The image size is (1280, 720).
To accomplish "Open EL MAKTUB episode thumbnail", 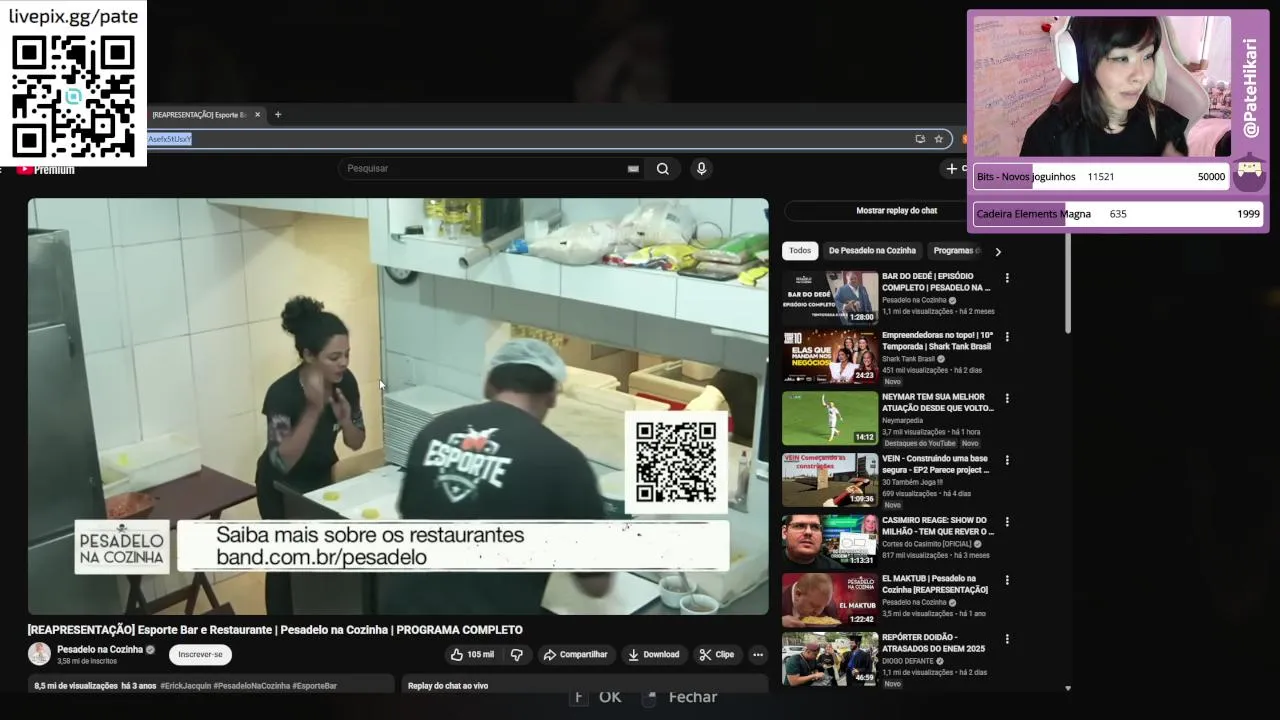I will pos(830,600).
